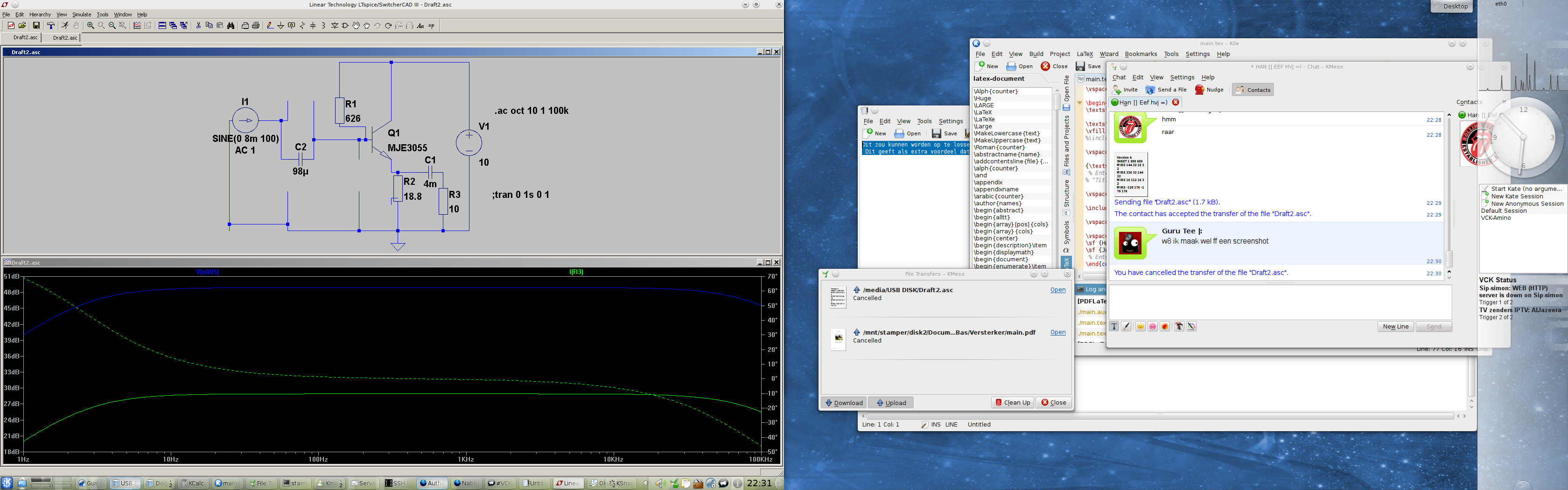
Task: Toggle the Contacts panel button in KMess
Action: pyautogui.click(x=1253, y=90)
